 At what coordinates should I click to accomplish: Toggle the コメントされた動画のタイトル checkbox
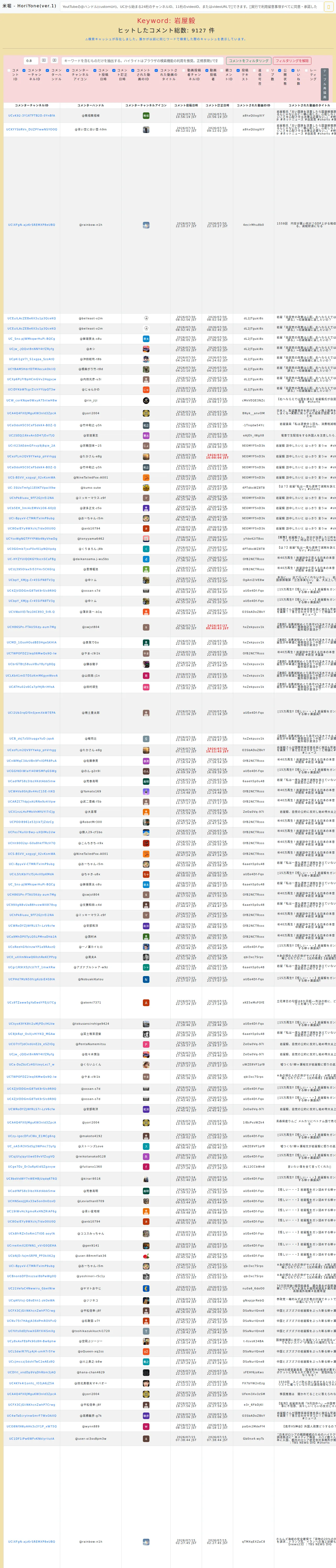(156, 71)
